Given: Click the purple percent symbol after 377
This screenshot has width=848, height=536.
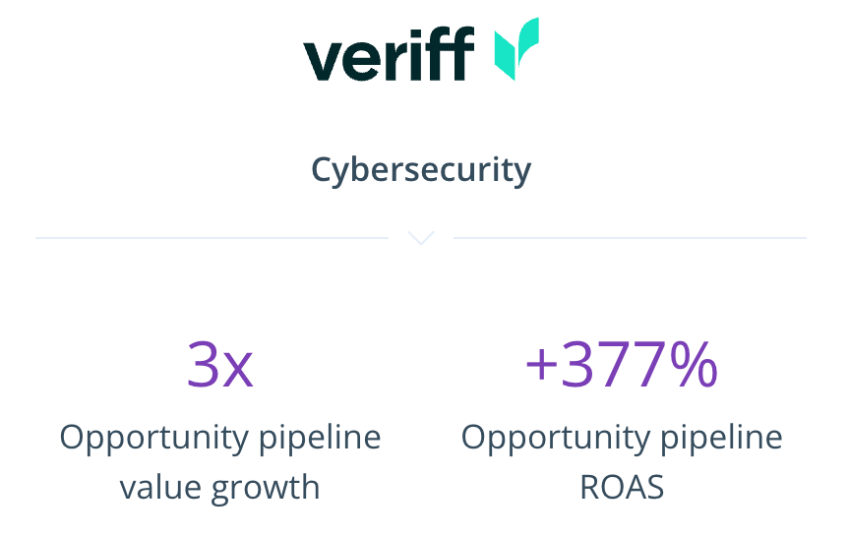Looking at the screenshot, I should [693, 366].
